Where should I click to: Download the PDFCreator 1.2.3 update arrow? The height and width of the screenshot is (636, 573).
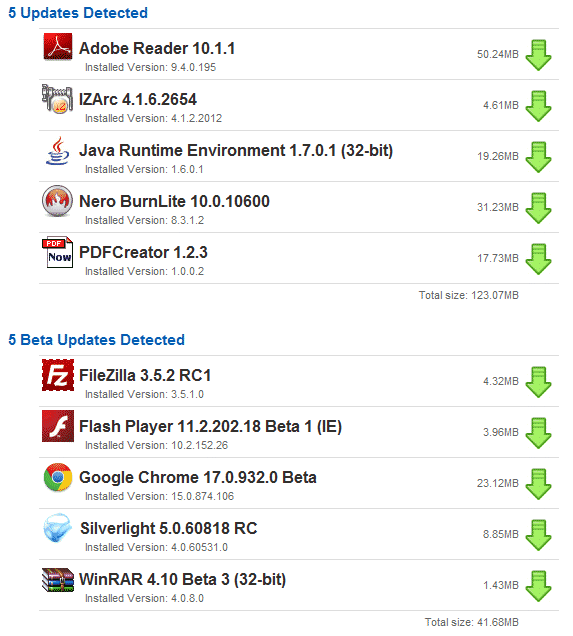point(538,260)
